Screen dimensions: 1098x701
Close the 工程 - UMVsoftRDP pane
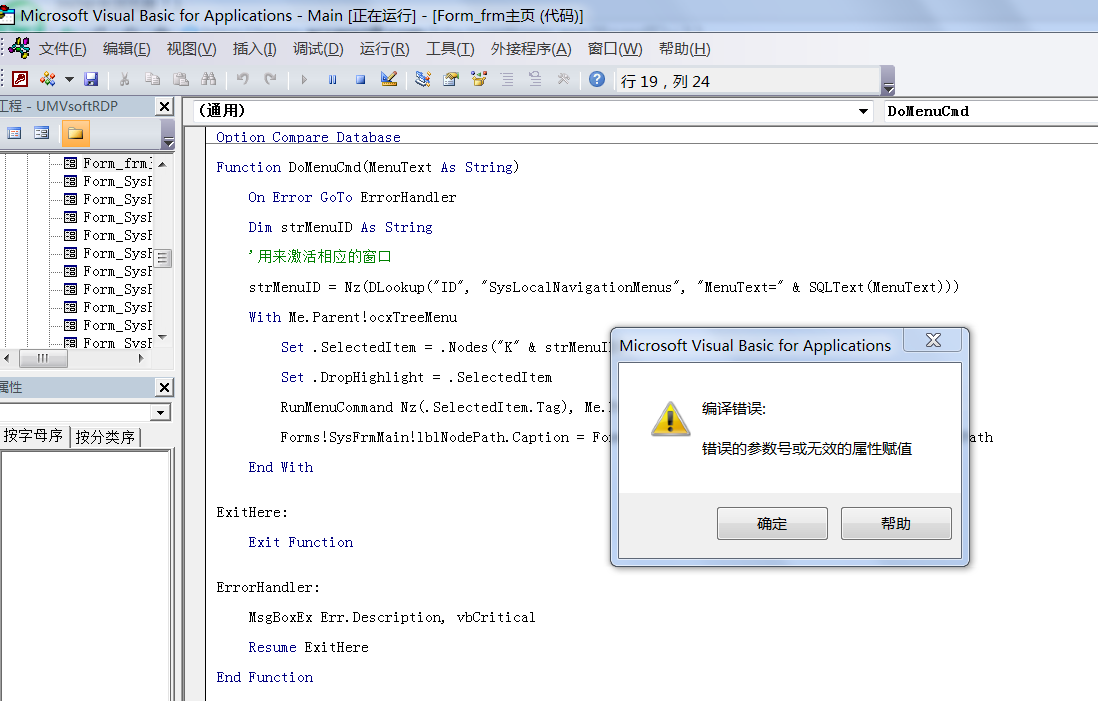coord(164,106)
